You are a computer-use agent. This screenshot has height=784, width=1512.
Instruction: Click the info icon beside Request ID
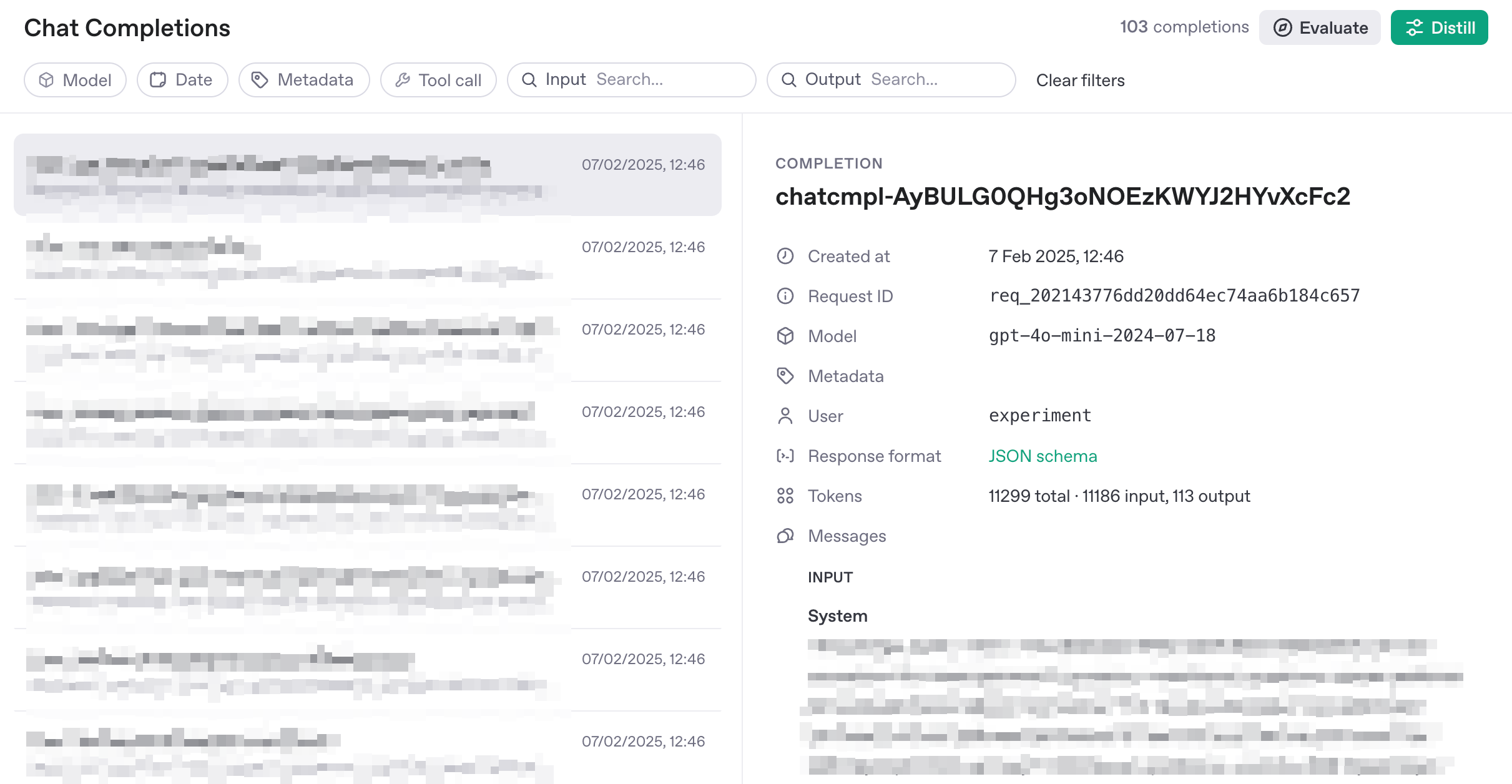pos(785,296)
